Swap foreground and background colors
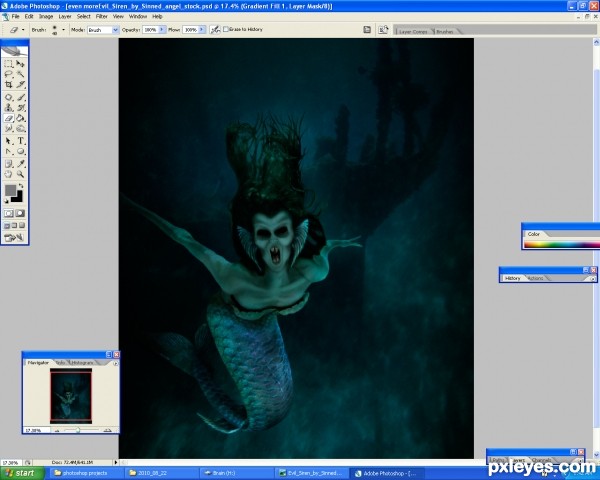Viewport: 600px width, 480px height. pyautogui.click(x=21, y=186)
